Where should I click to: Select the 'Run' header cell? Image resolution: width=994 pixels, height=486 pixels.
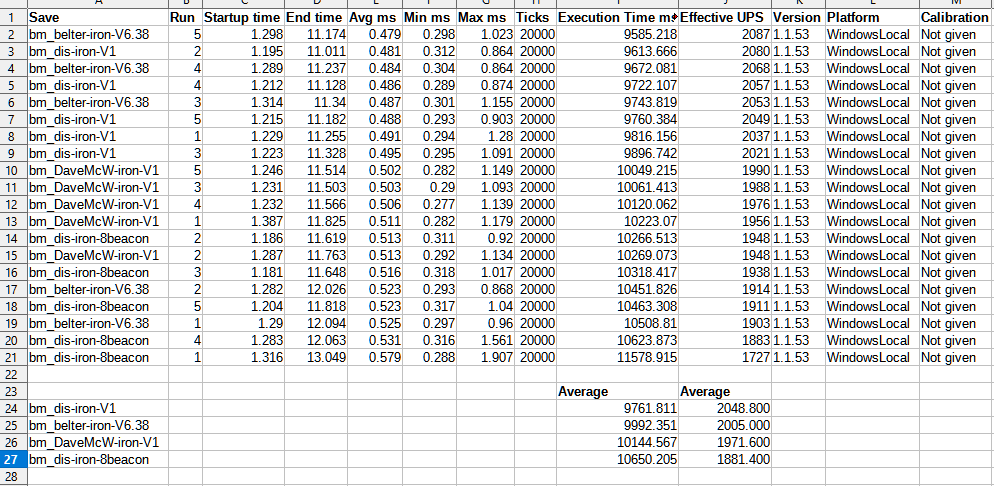pyautogui.click(x=185, y=18)
